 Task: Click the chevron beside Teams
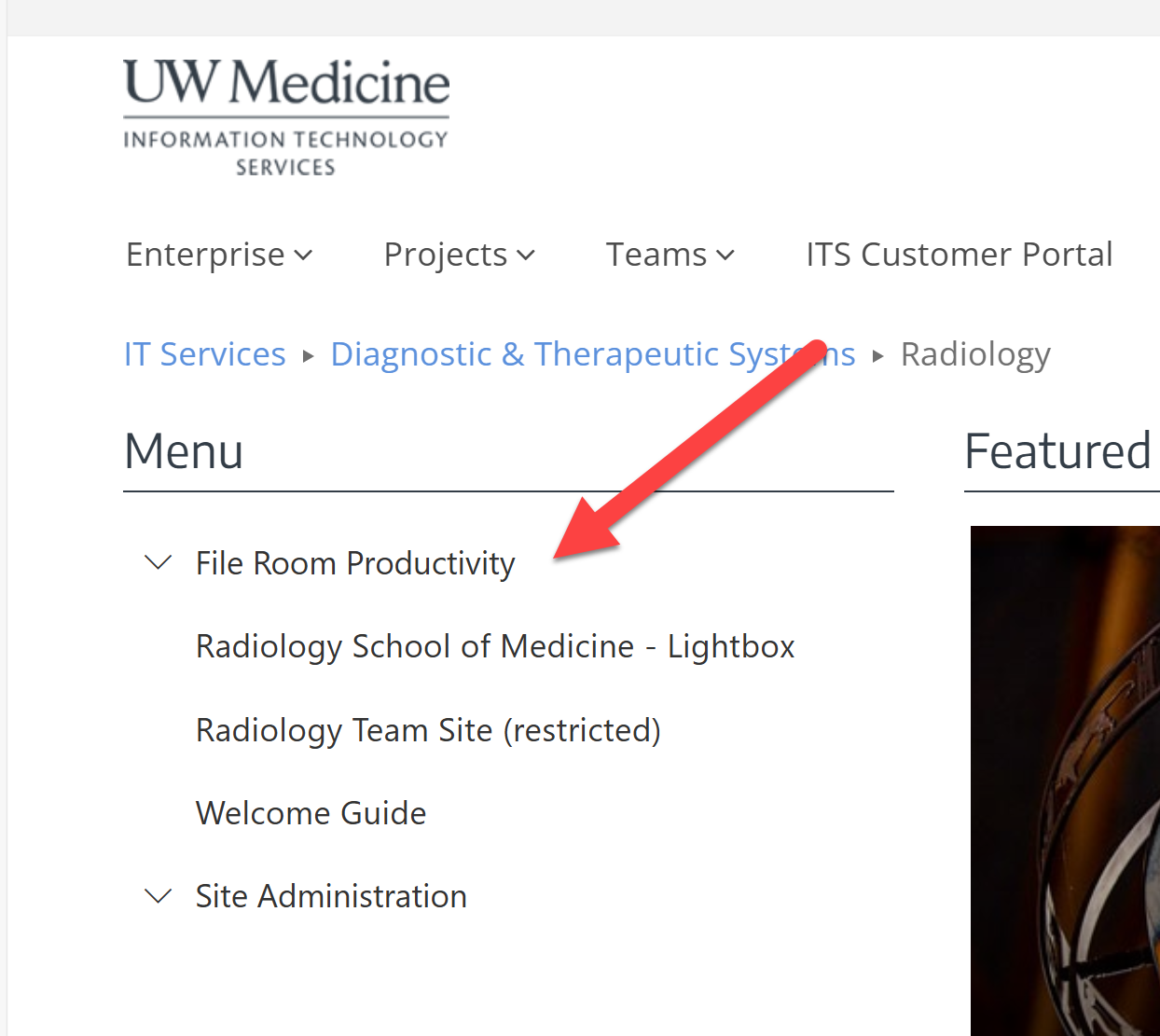725,256
